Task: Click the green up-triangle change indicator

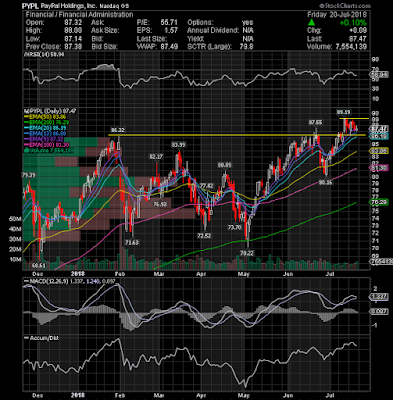Action: (x=311, y=22)
